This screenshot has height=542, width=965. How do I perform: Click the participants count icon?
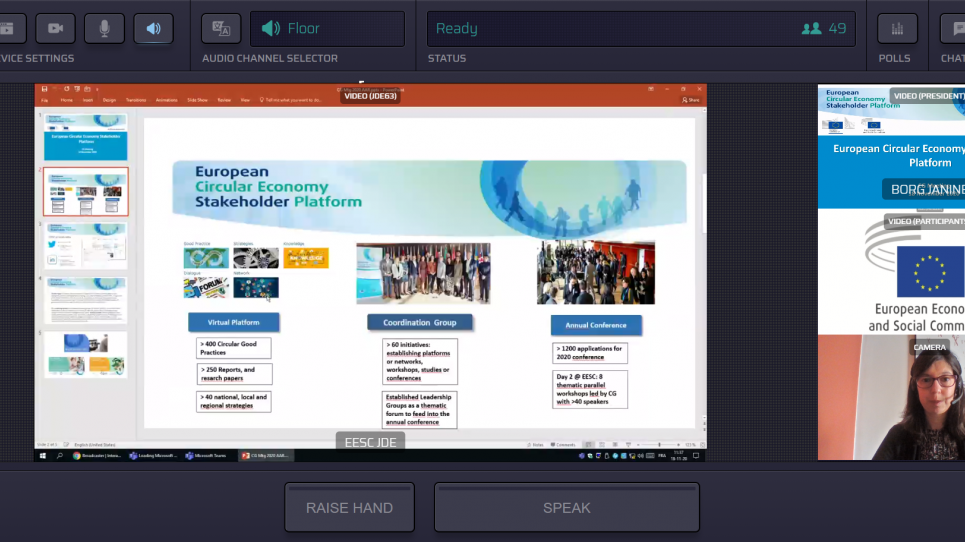tap(811, 28)
